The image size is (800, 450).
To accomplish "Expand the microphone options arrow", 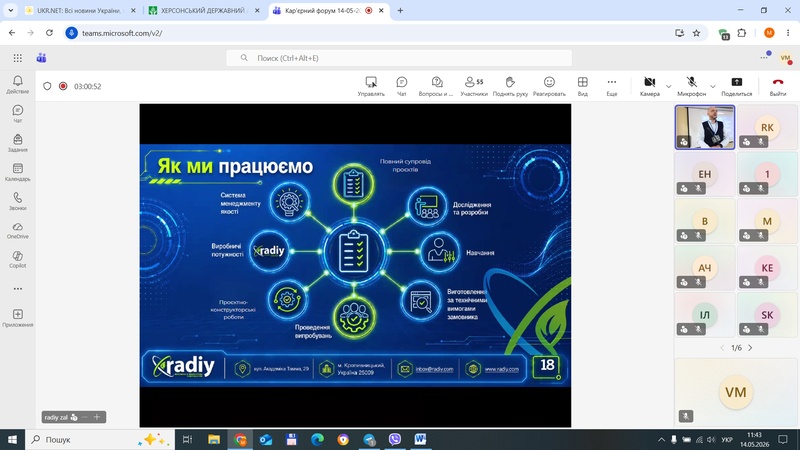I will 713,86.
